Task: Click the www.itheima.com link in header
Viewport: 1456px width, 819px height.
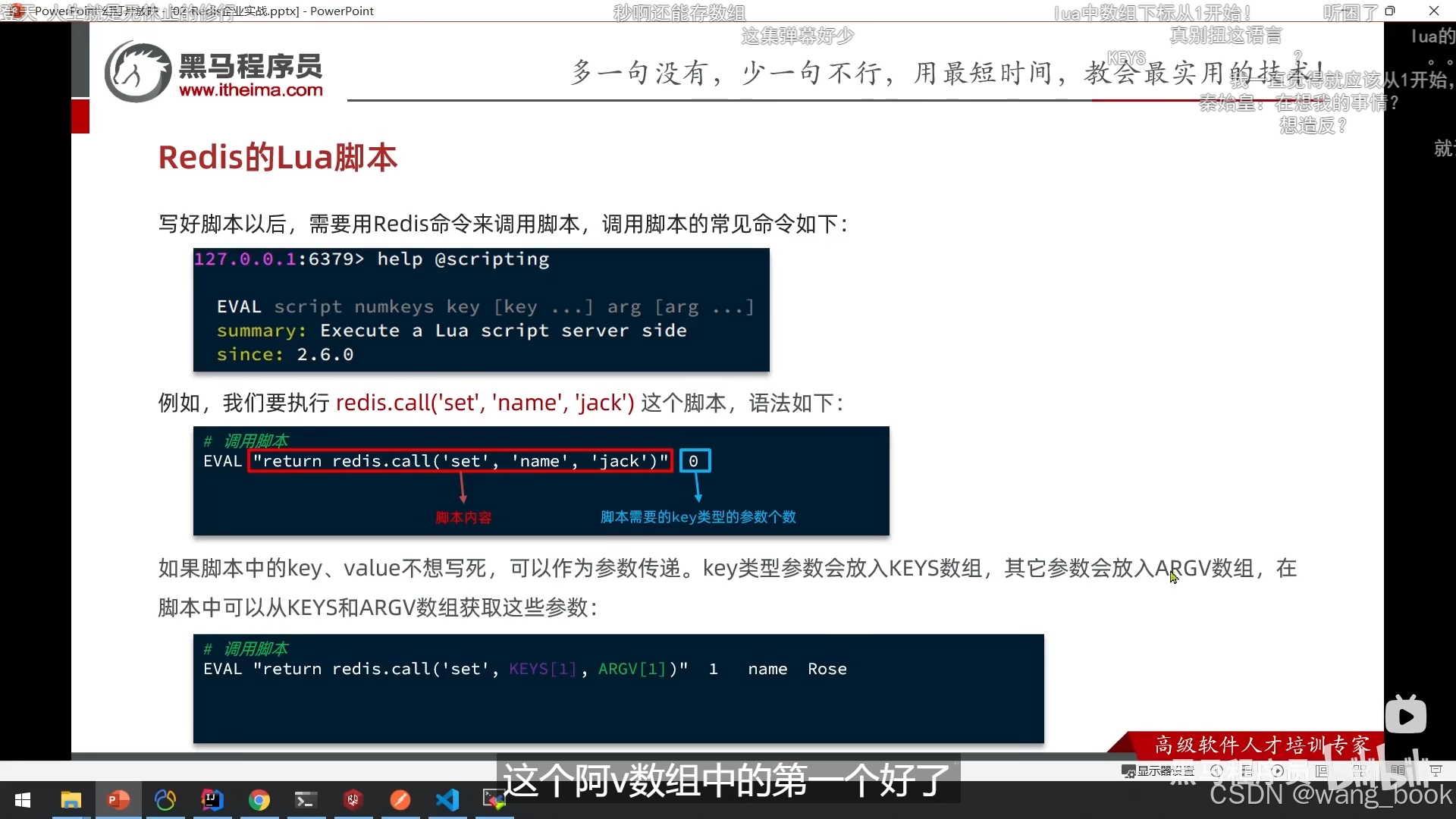Action: tap(250, 90)
